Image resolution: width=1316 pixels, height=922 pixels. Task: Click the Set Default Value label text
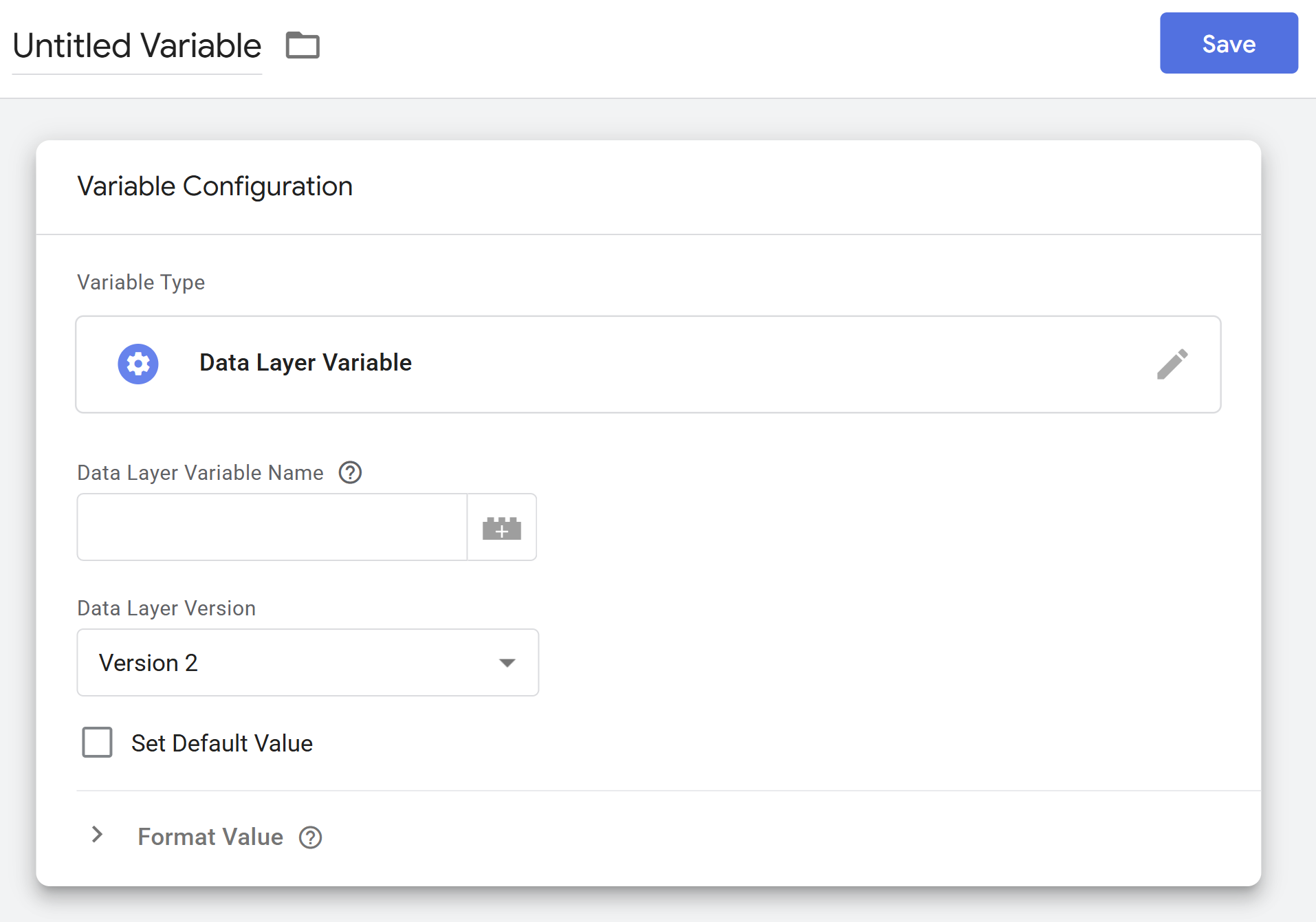click(x=221, y=743)
